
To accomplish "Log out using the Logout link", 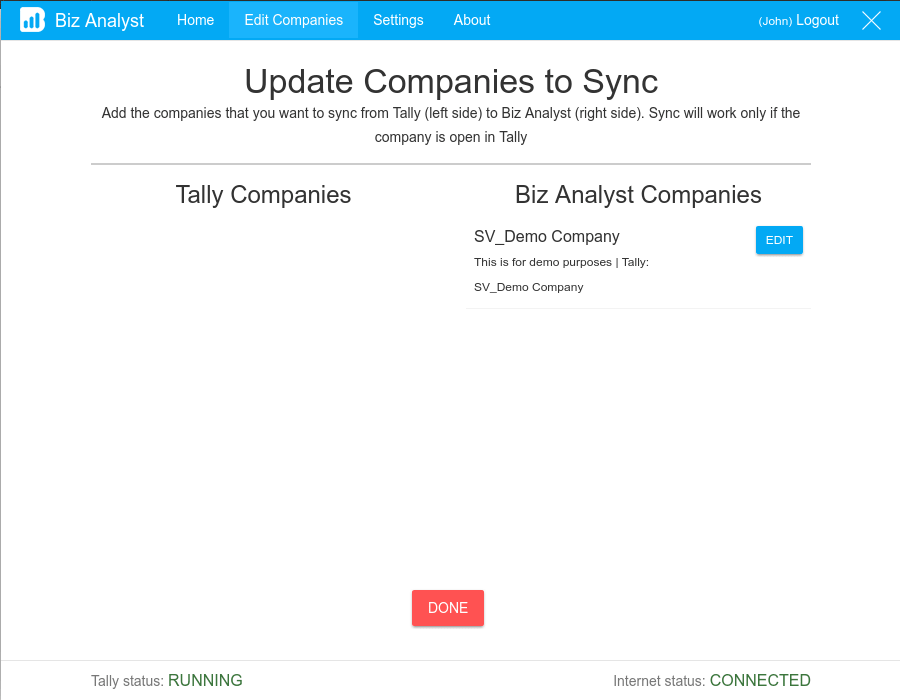I will pyautogui.click(x=817, y=20).
